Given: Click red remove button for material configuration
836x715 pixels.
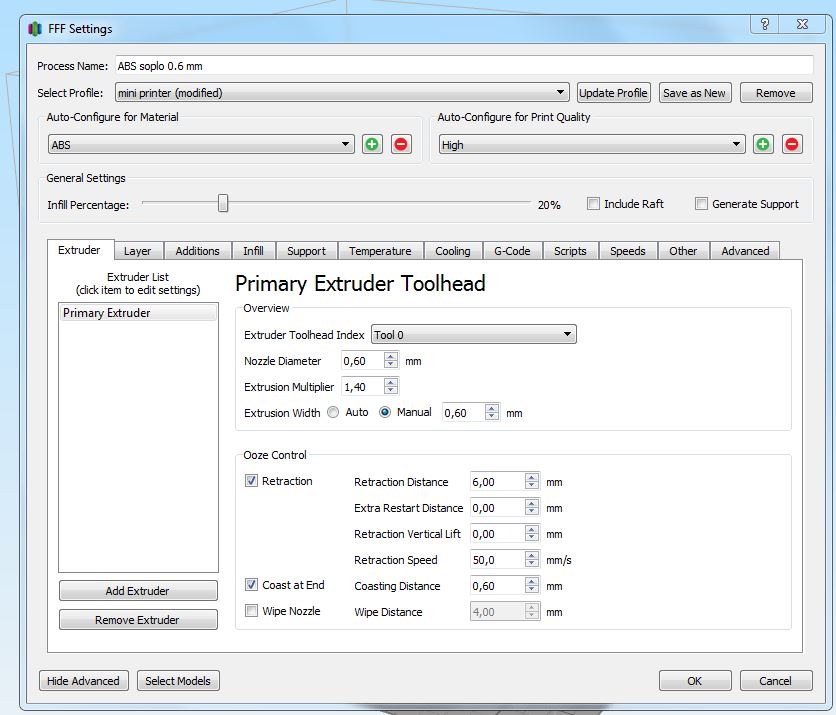Looking at the screenshot, I should coord(401,145).
